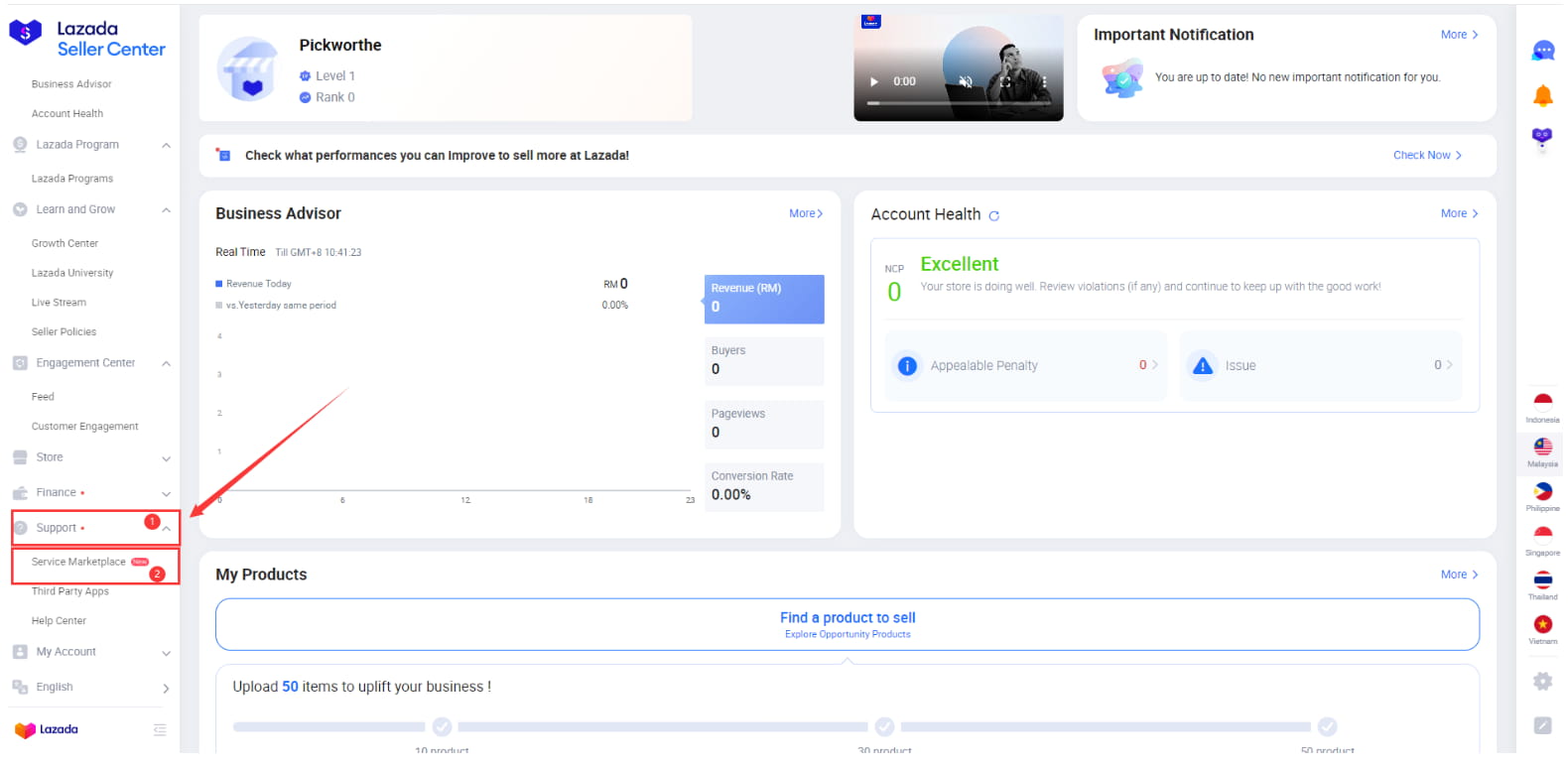The width and height of the screenshot is (1568, 769).
Task: Click the Appealable Penalty info icon
Action: click(907, 366)
